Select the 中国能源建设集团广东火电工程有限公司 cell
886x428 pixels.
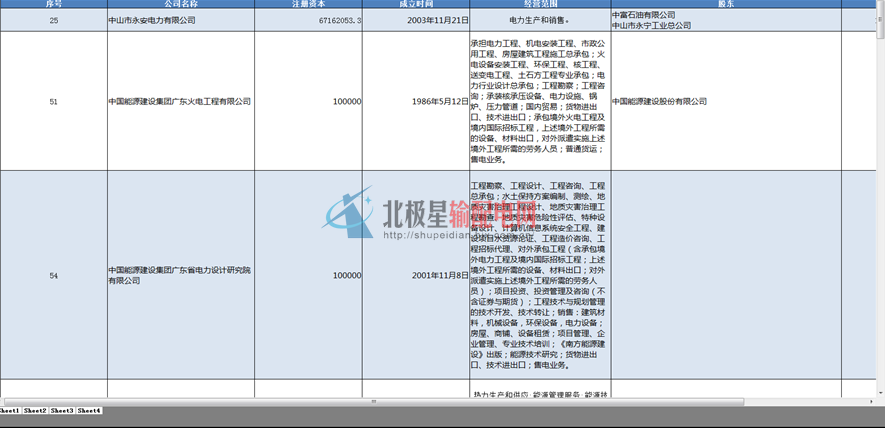[x=181, y=101]
